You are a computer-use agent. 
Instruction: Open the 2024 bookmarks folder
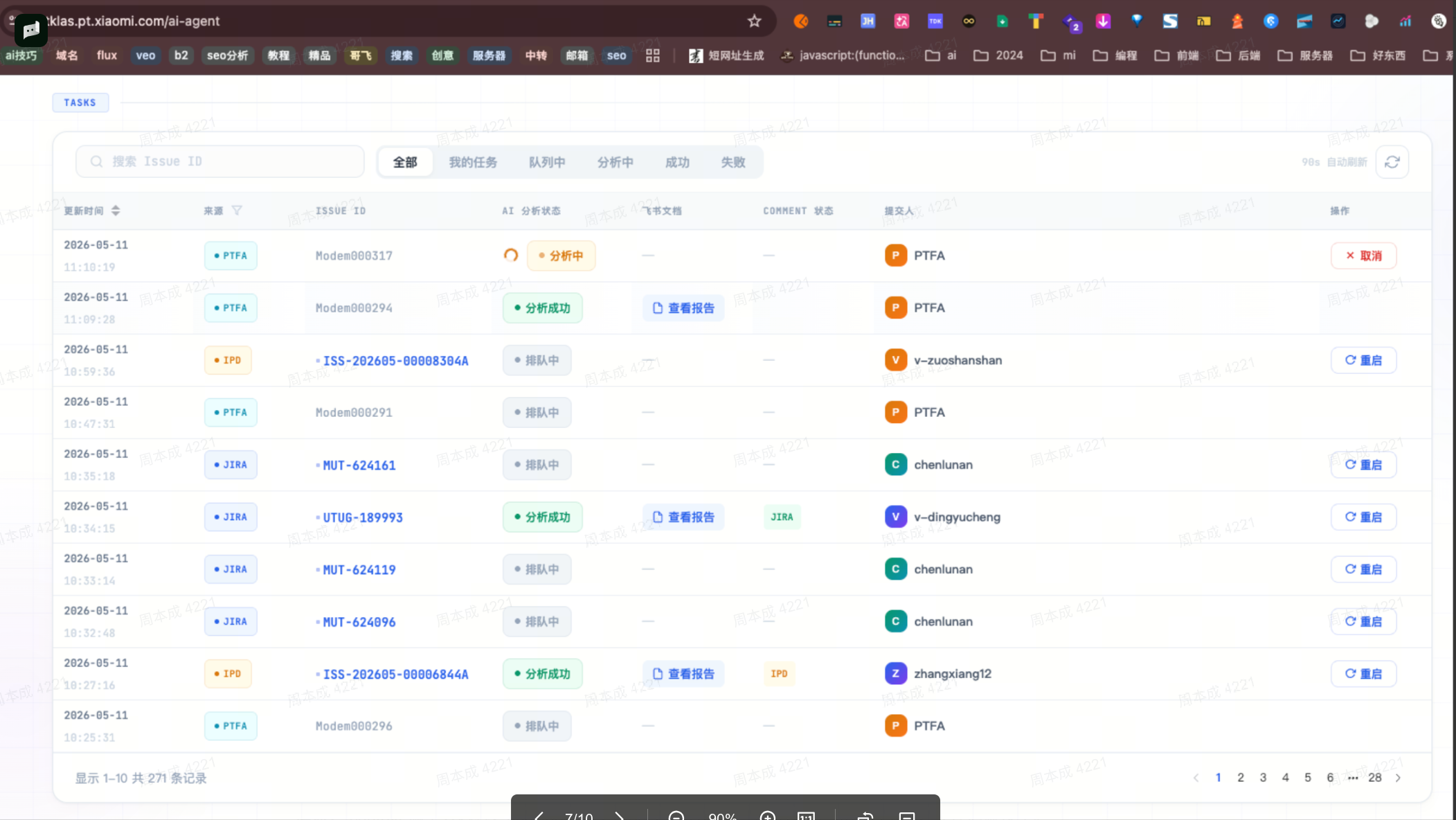coord(998,55)
